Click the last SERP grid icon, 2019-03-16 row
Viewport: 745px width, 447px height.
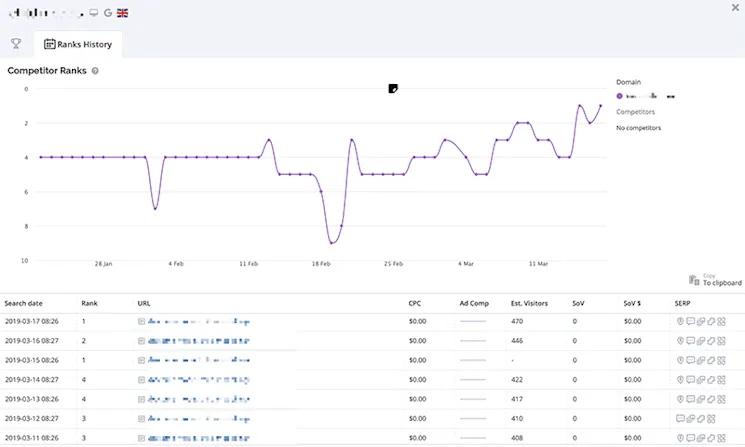coord(721,341)
